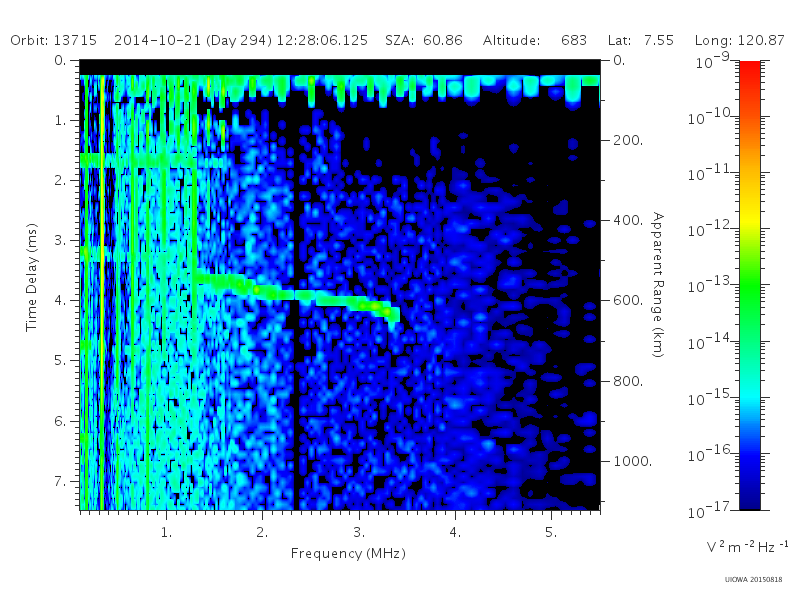800x600 pixels.
Task: Click the altitude value '683'
Action: (x=574, y=40)
